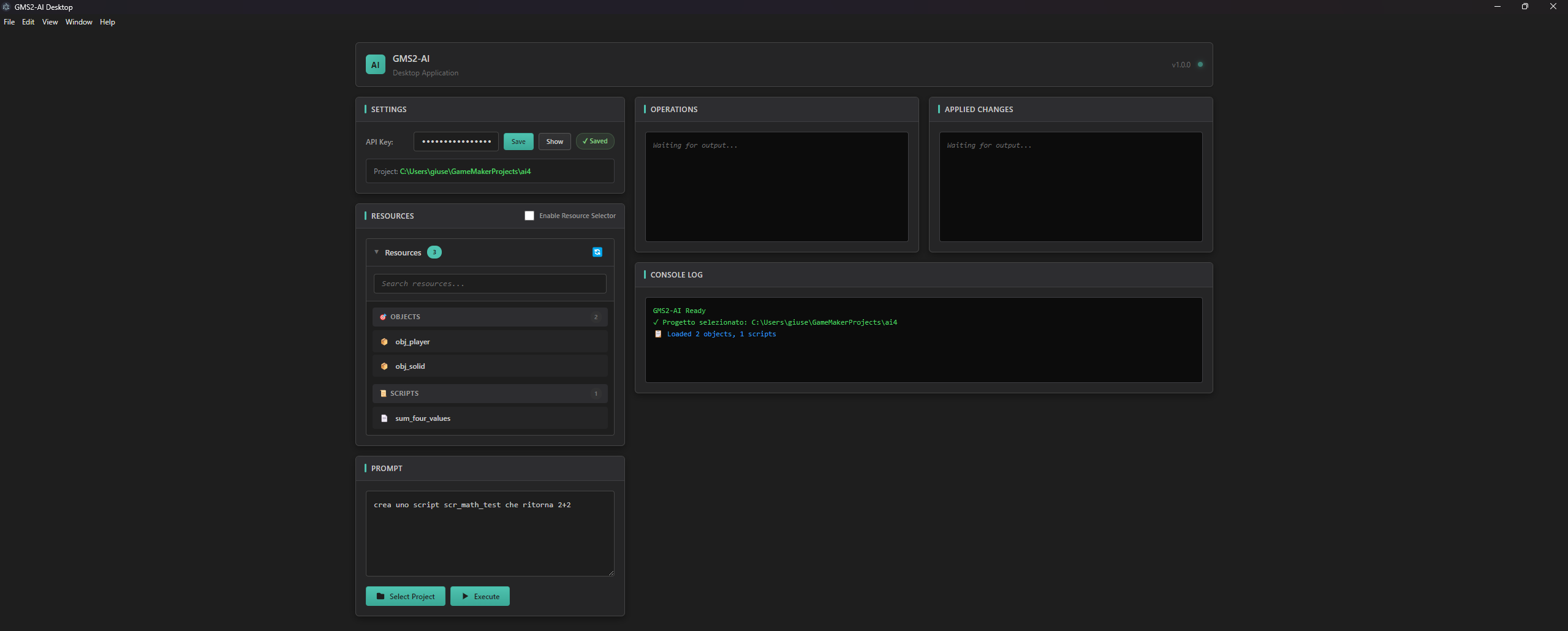Click the AI logo icon in header

[x=376, y=64]
